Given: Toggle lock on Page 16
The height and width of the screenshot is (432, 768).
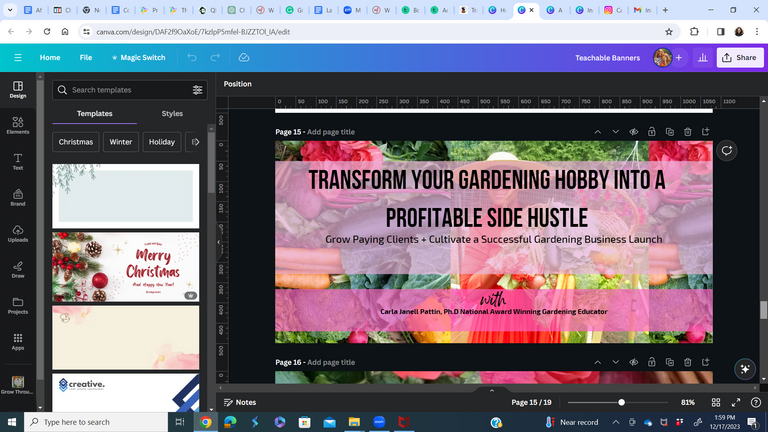Looking at the screenshot, I should [x=651, y=362].
